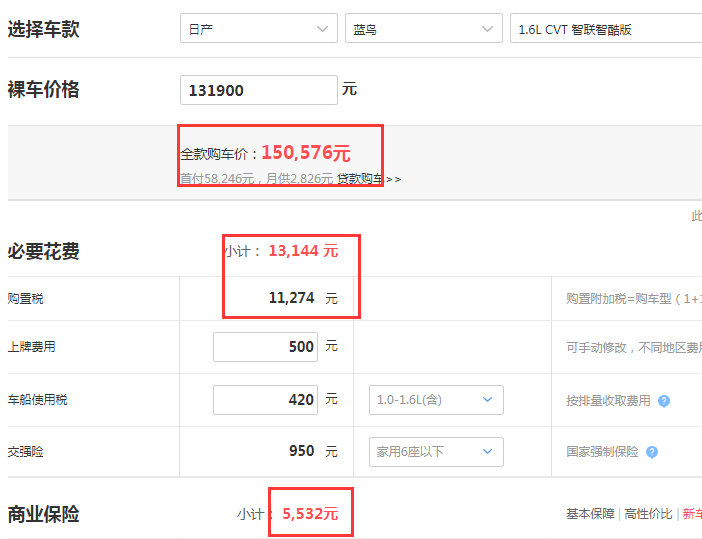Open the 蓝鸟 series dropdown
702x539 pixels.
tap(424, 28)
